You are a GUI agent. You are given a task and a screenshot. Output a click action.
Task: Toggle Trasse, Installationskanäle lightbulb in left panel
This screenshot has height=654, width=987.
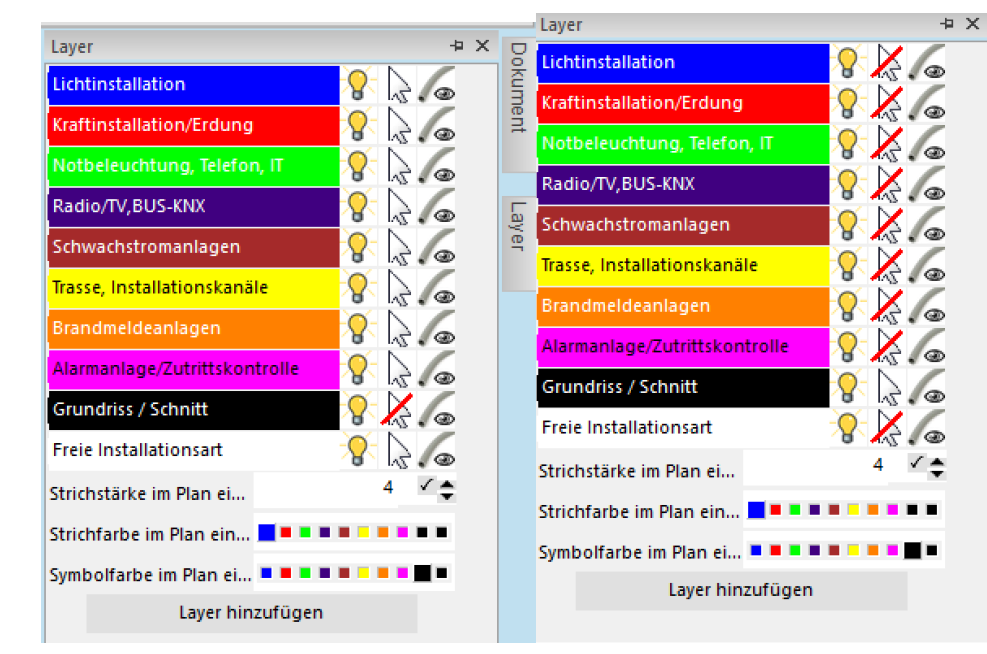358,288
